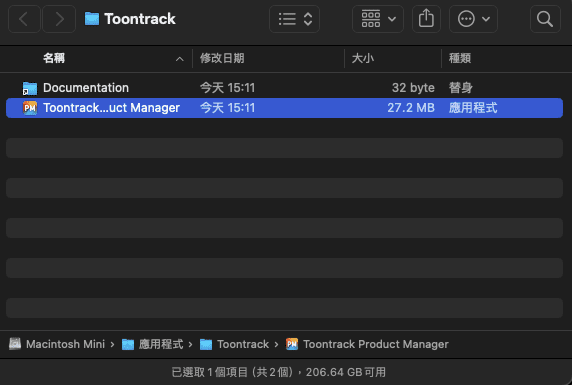Click the status bar selection info text
Viewport: 572px width, 385px height.
tap(279, 372)
